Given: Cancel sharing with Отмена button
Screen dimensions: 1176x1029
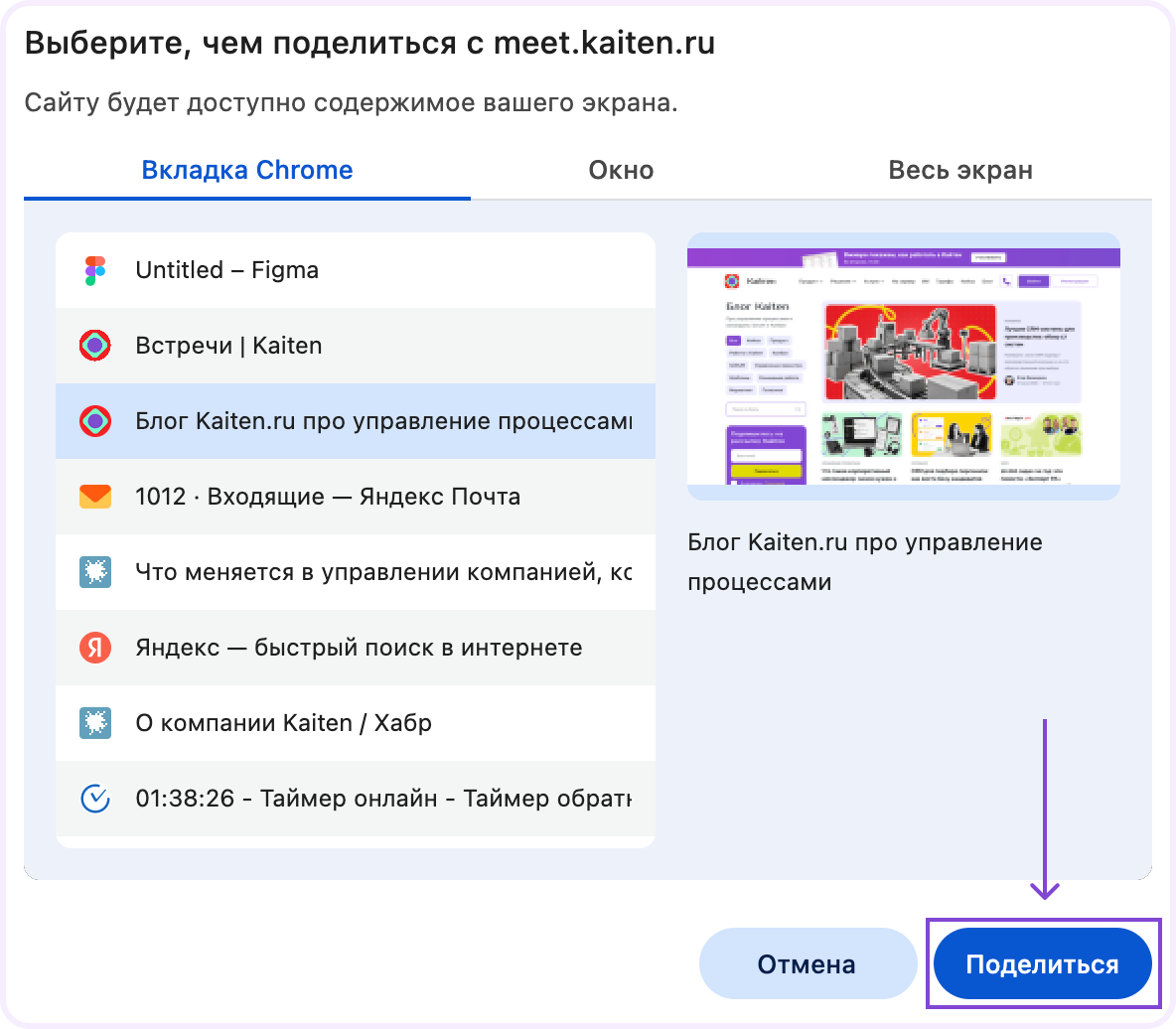Looking at the screenshot, I should click(x=807, y=963).
